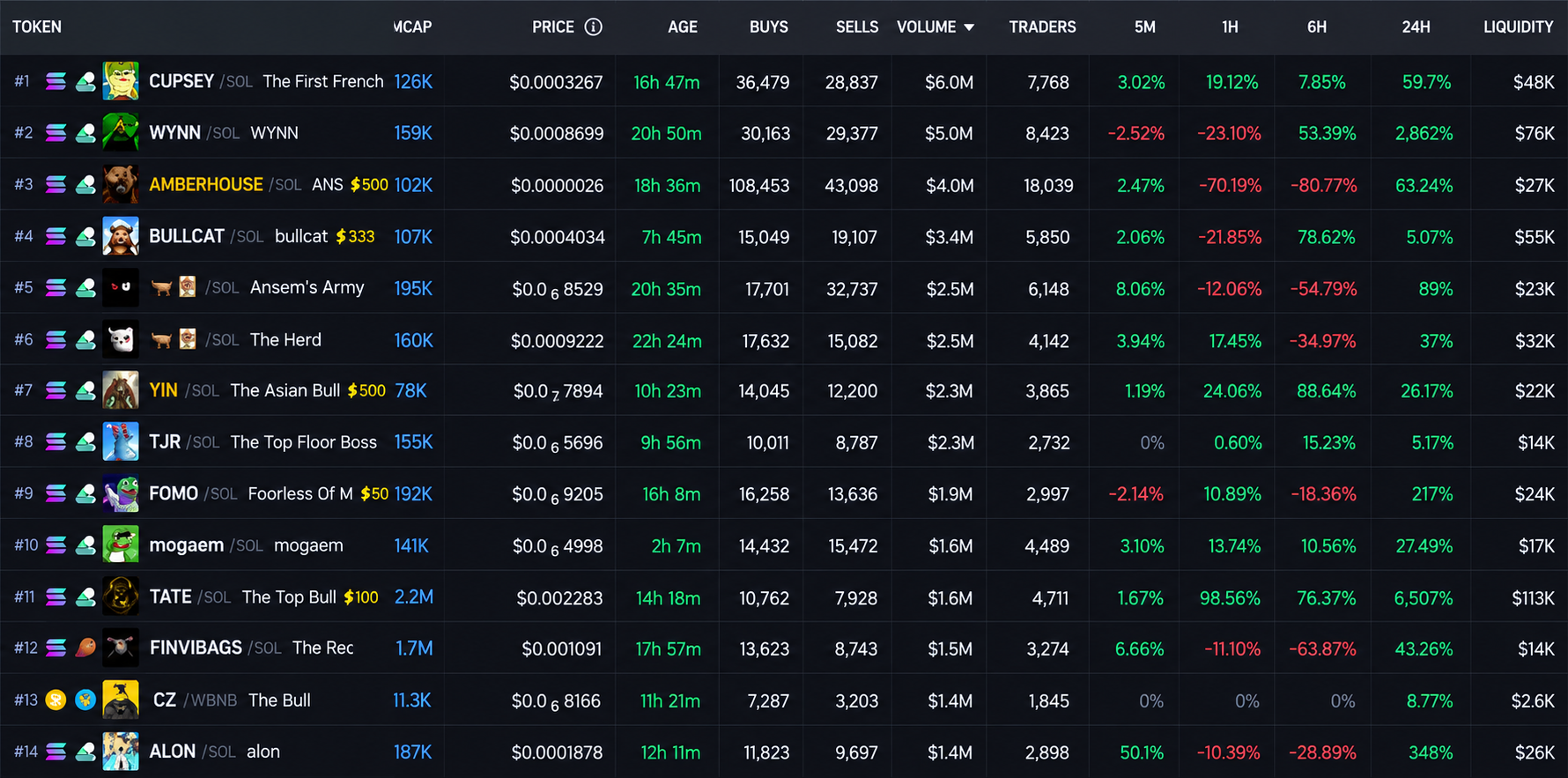Click the $500 boost badge on AMBERHOUSE
The height and width of the screenshot is (778, 1568).
coord(369,185)
